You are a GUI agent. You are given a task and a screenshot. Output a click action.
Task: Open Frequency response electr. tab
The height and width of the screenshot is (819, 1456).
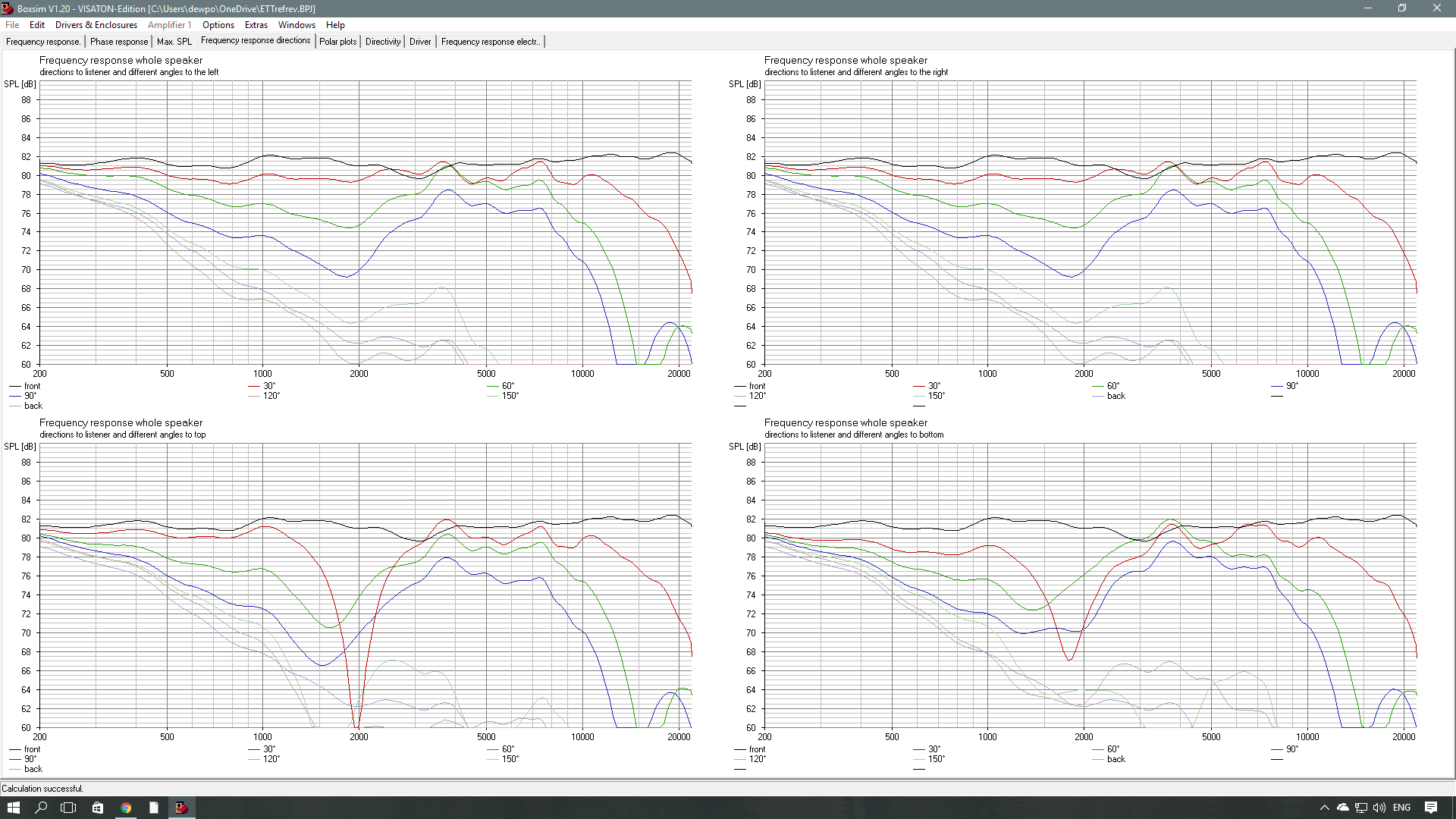491,42
